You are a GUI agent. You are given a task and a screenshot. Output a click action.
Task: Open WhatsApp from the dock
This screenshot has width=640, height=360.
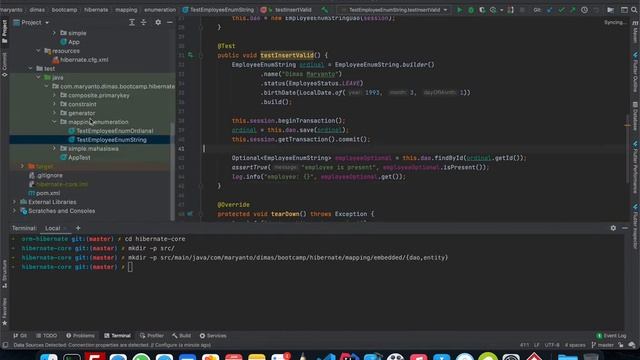[x=141, y=357]
